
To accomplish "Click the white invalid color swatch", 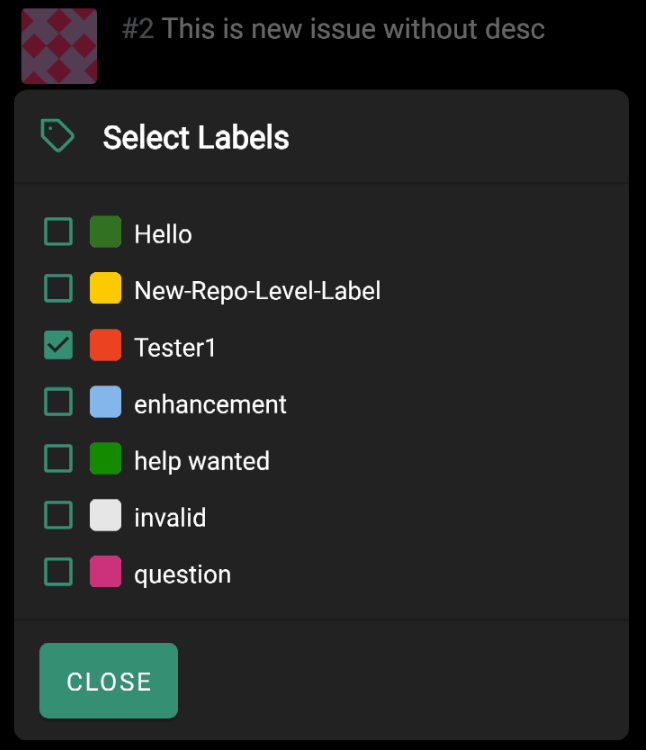I will pos(106,515).
